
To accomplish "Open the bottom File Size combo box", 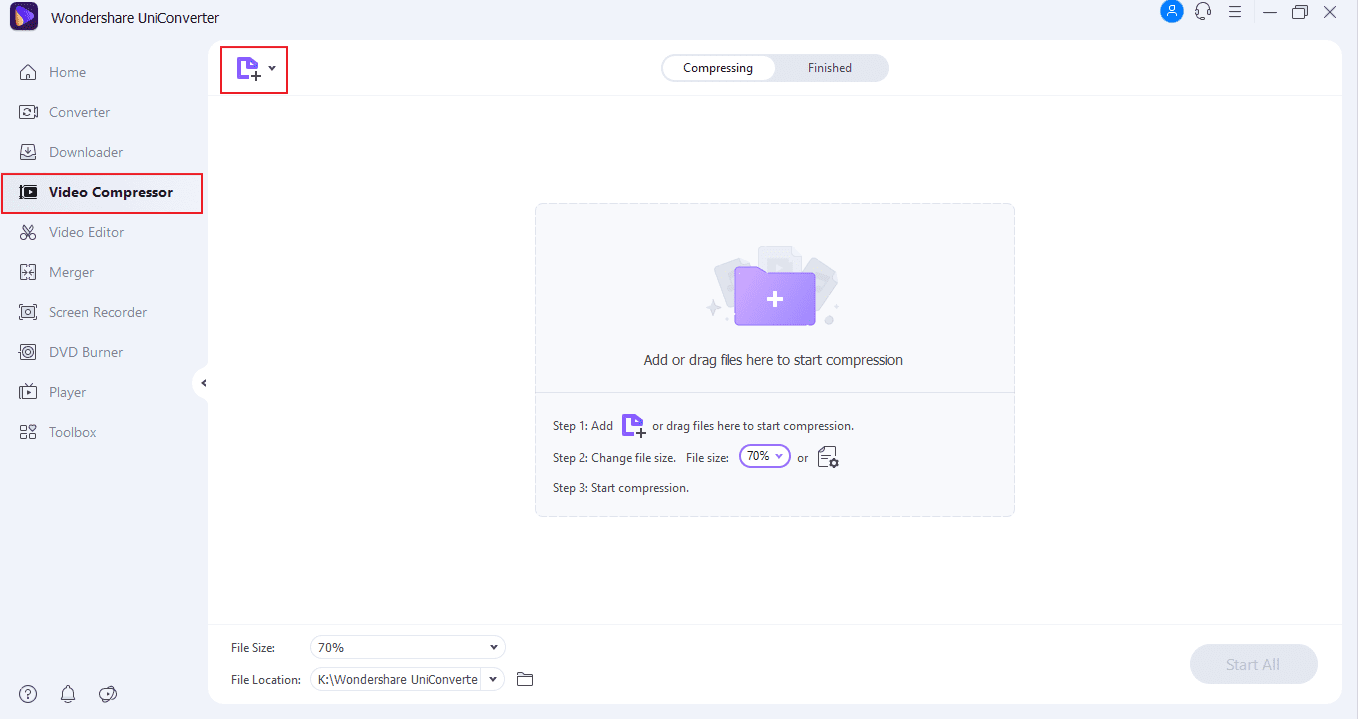I will click(407, 648).
